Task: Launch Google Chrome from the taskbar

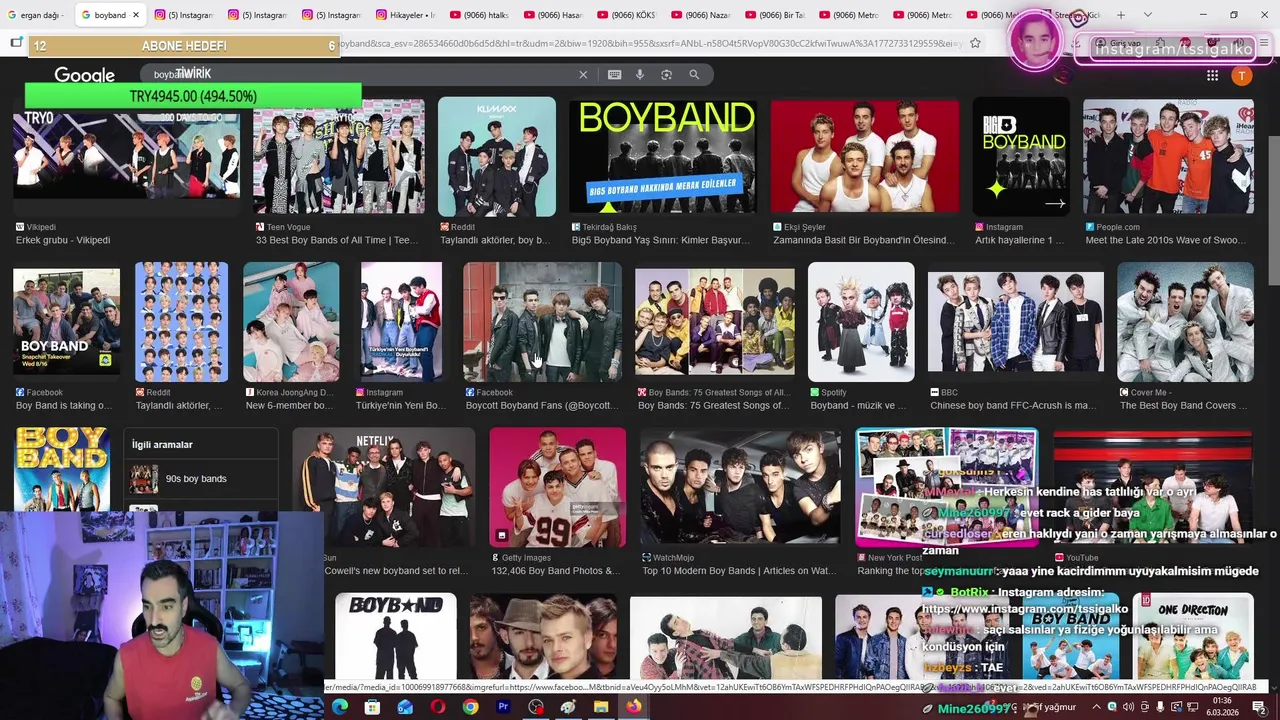Action: click(x=470, y=707)
